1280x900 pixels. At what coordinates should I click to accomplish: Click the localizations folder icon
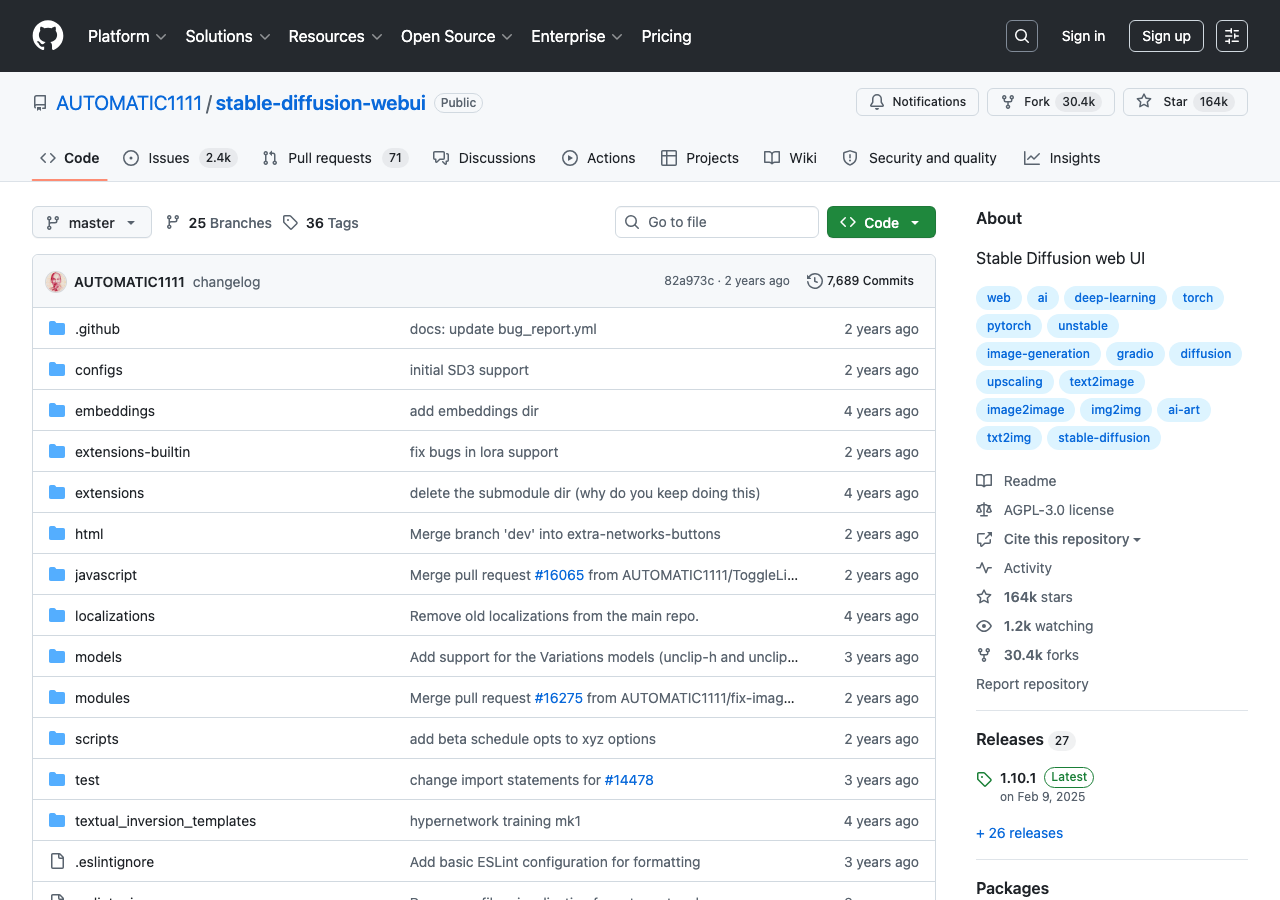point(57,616)
